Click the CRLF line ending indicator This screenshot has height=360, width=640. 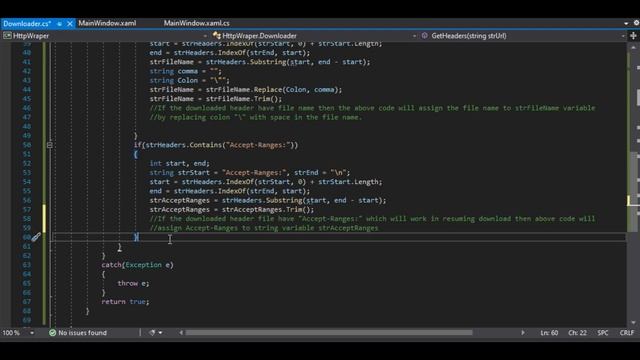(627, 333)
